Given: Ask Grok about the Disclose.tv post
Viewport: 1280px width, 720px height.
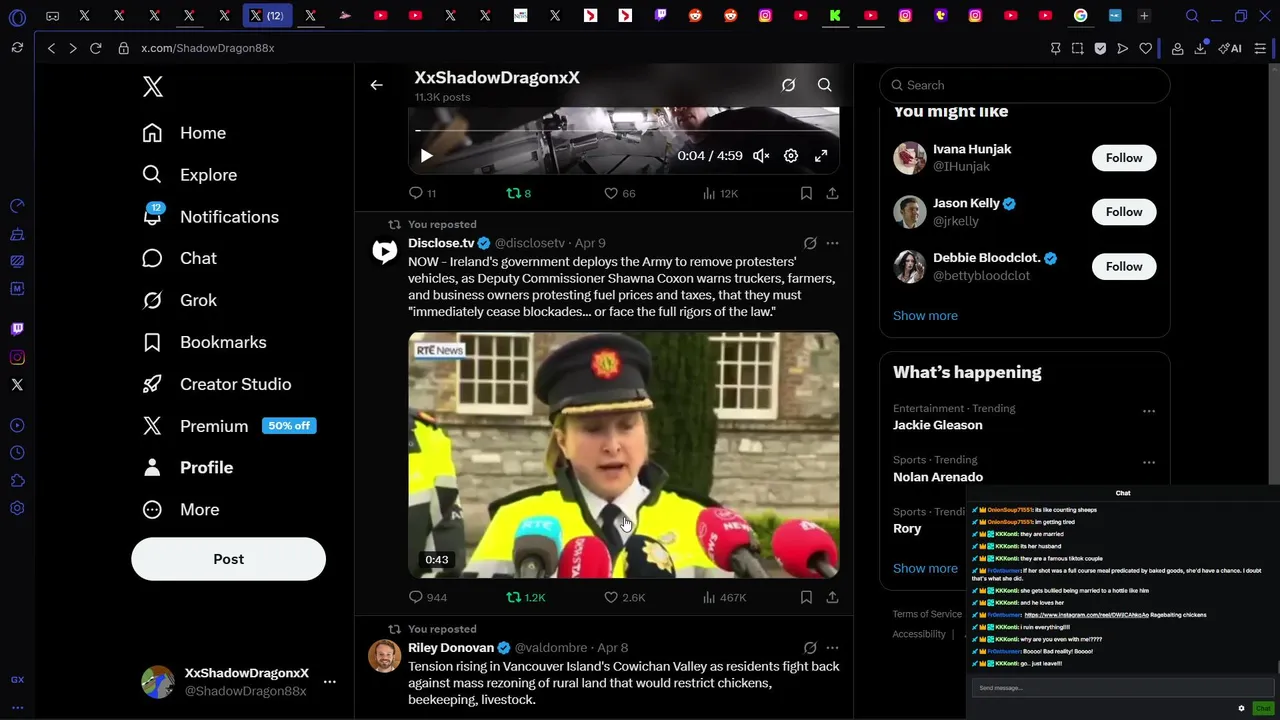Looking at the screenshot, I should 810,243.
